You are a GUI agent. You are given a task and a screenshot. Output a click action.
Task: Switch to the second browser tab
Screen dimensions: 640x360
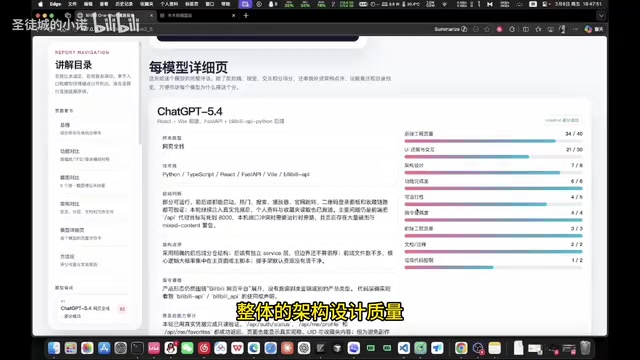pos(198,16)
